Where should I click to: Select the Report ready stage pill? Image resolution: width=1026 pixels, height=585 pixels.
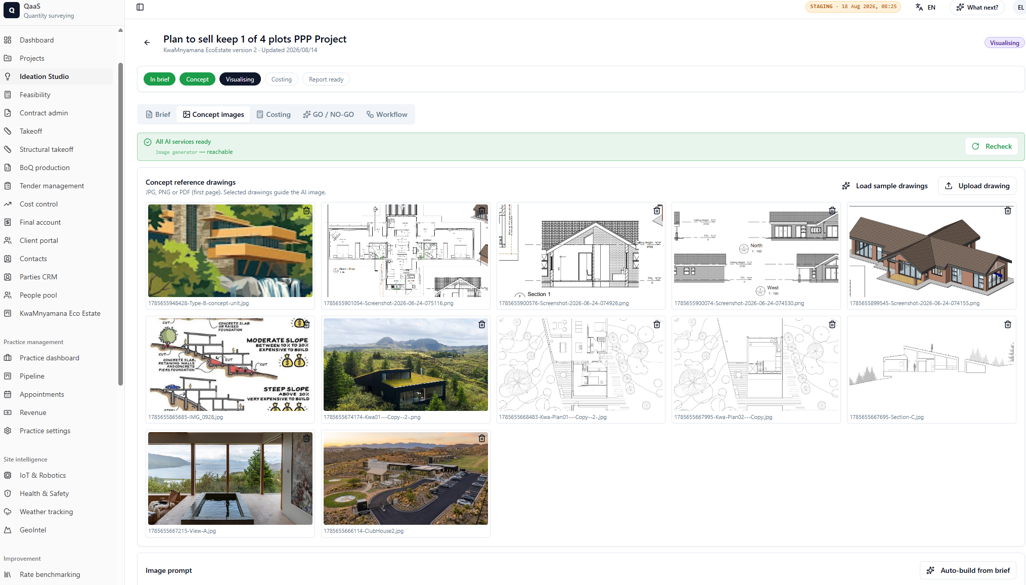[326, 79]
